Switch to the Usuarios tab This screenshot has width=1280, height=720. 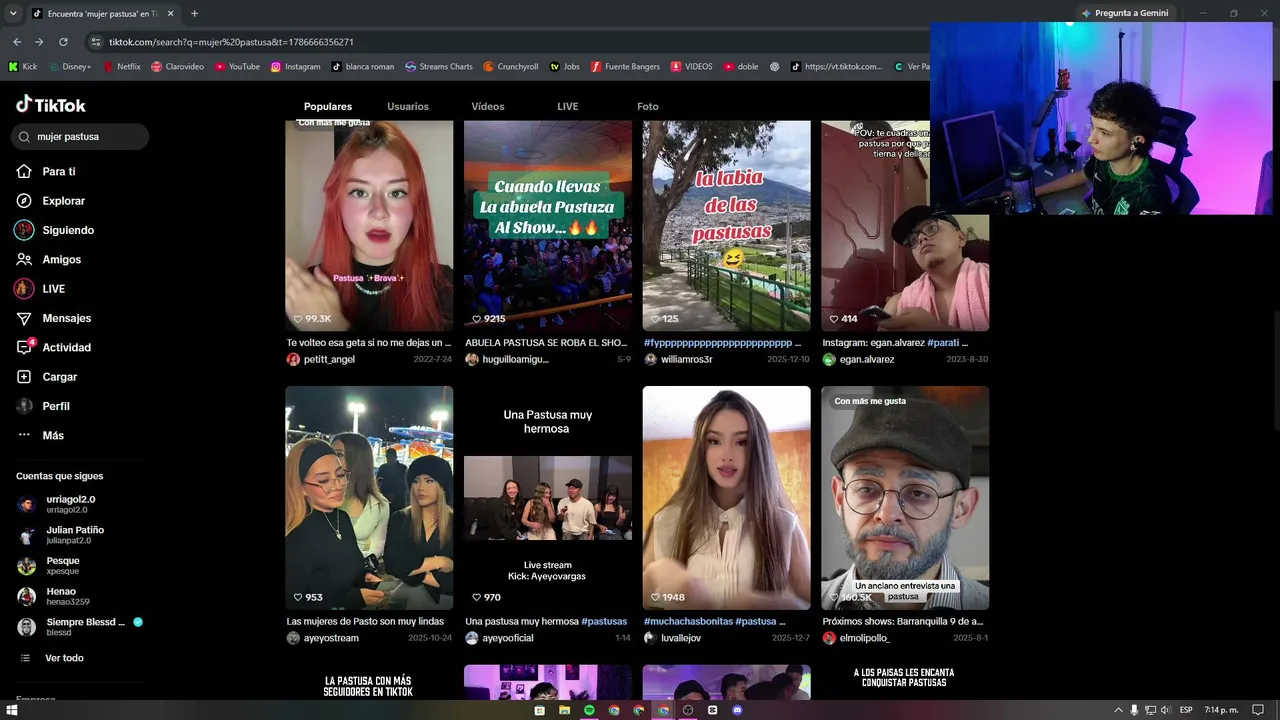(x=408, y=106)
